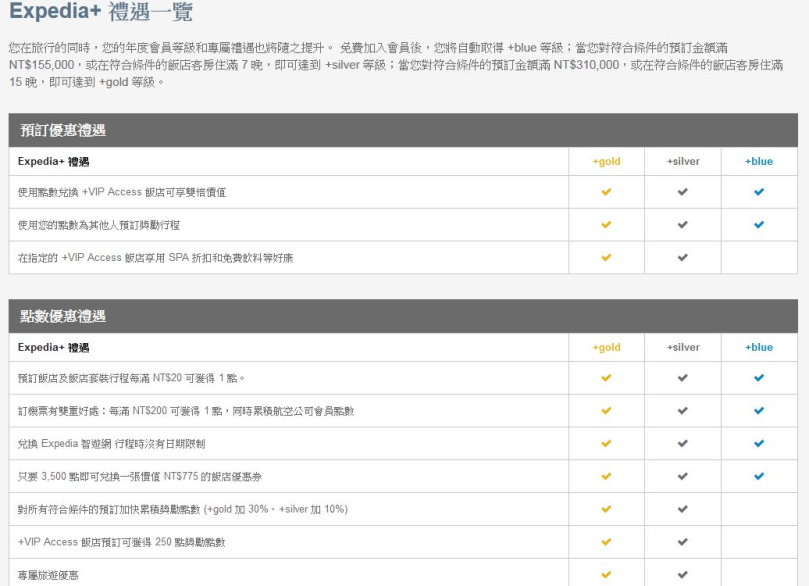Click text 訂機票有雙重好處 NT$200
The width and height of the screenshot is (809, 586).
pyautogui.click(x=186, y=411)
